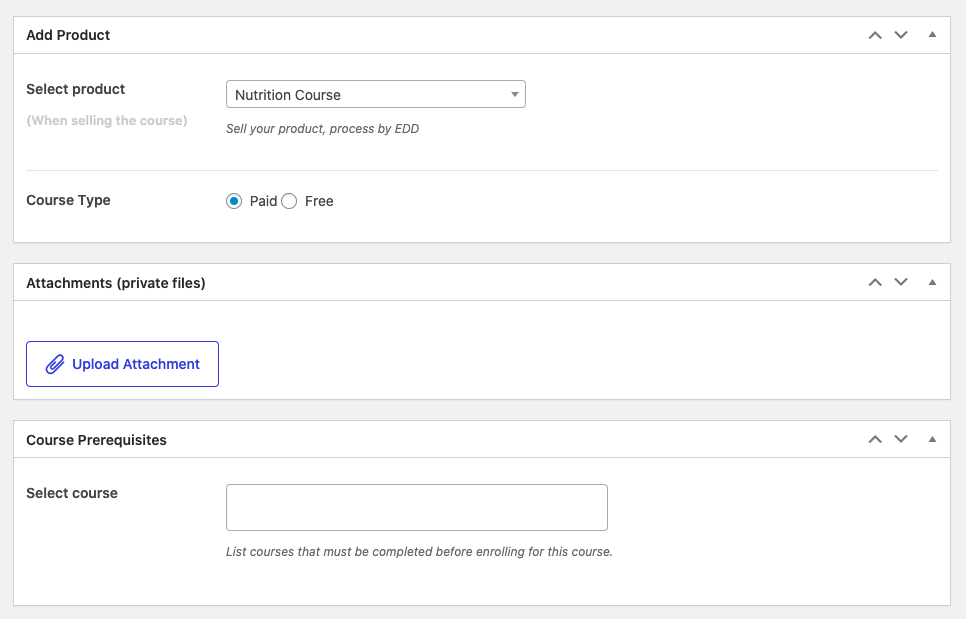Click the Course Prerequisites panel heading
The image size is (966, 619).
[x=96, y=440]
